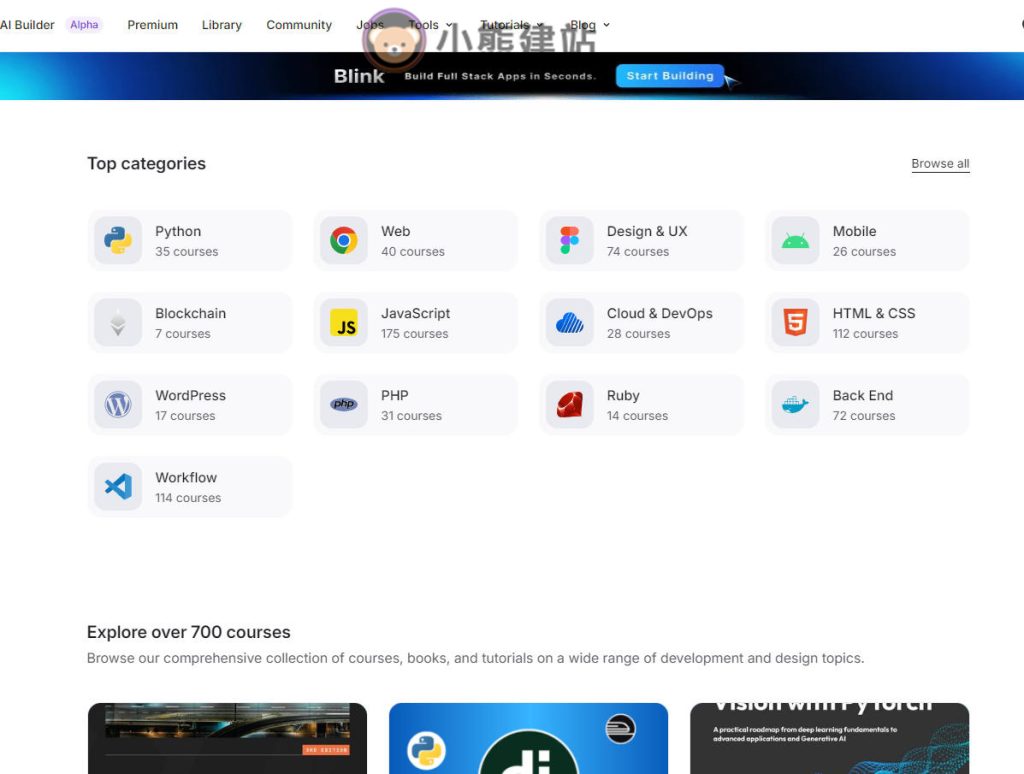The image size is (1024, 774).
Task: Open the Ethereum icon for Blockchain
Action: coord(118,323)
